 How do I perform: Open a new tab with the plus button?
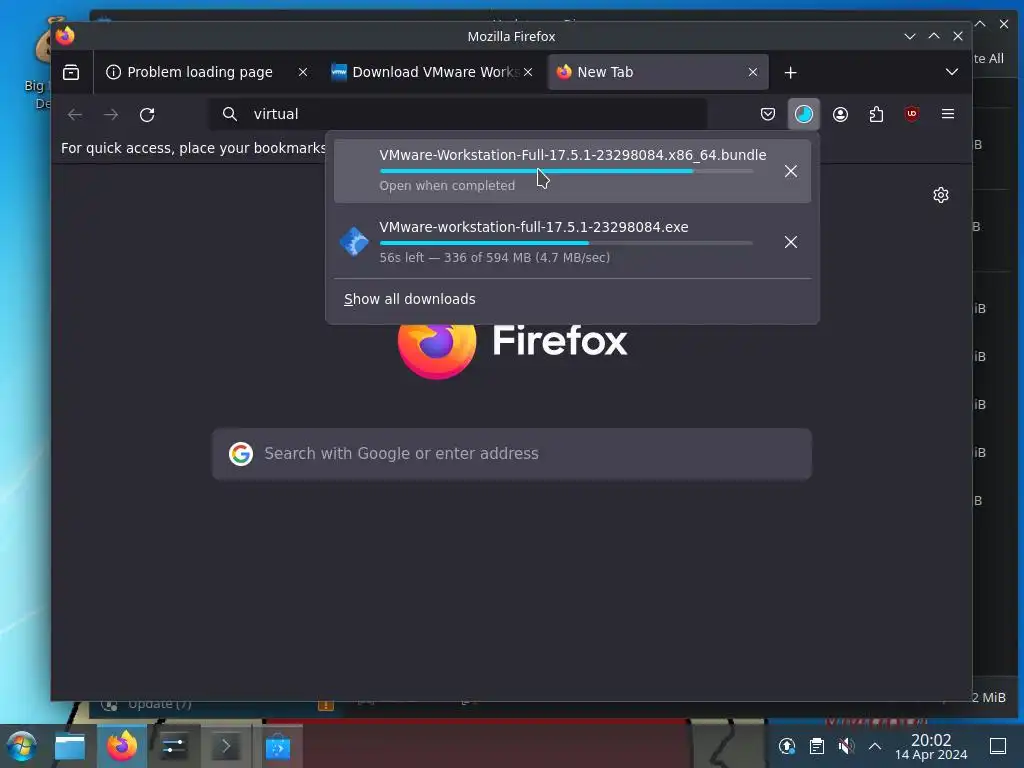tap(790, 72)
